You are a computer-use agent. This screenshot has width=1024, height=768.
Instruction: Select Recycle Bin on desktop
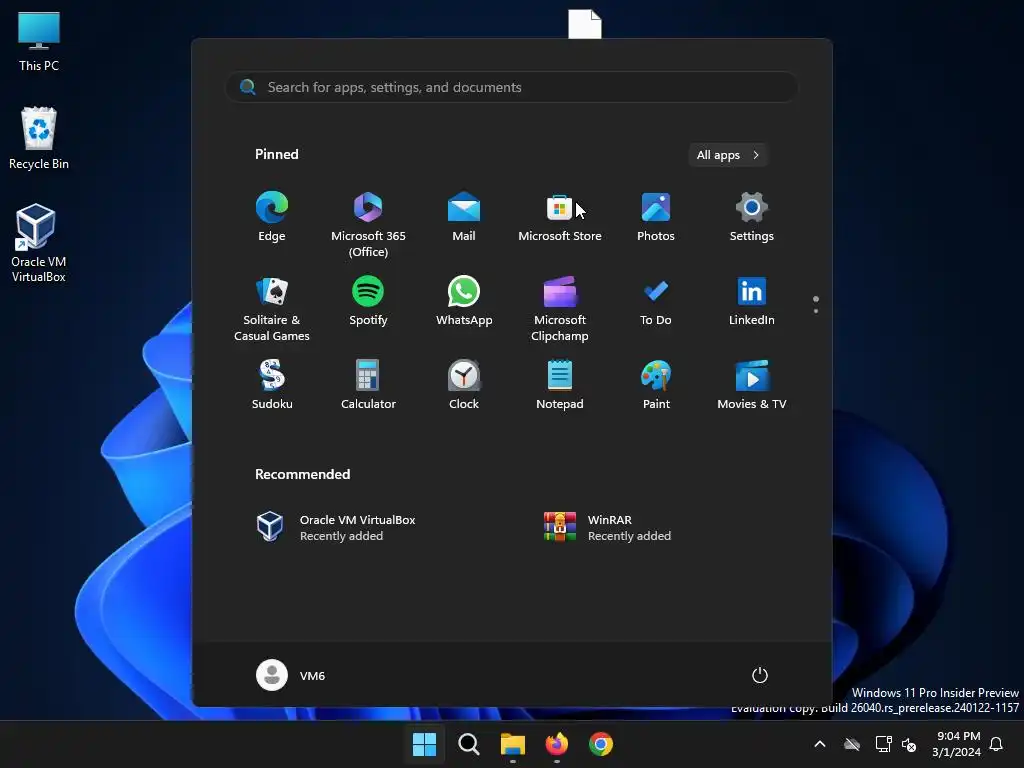pos(39,138)
